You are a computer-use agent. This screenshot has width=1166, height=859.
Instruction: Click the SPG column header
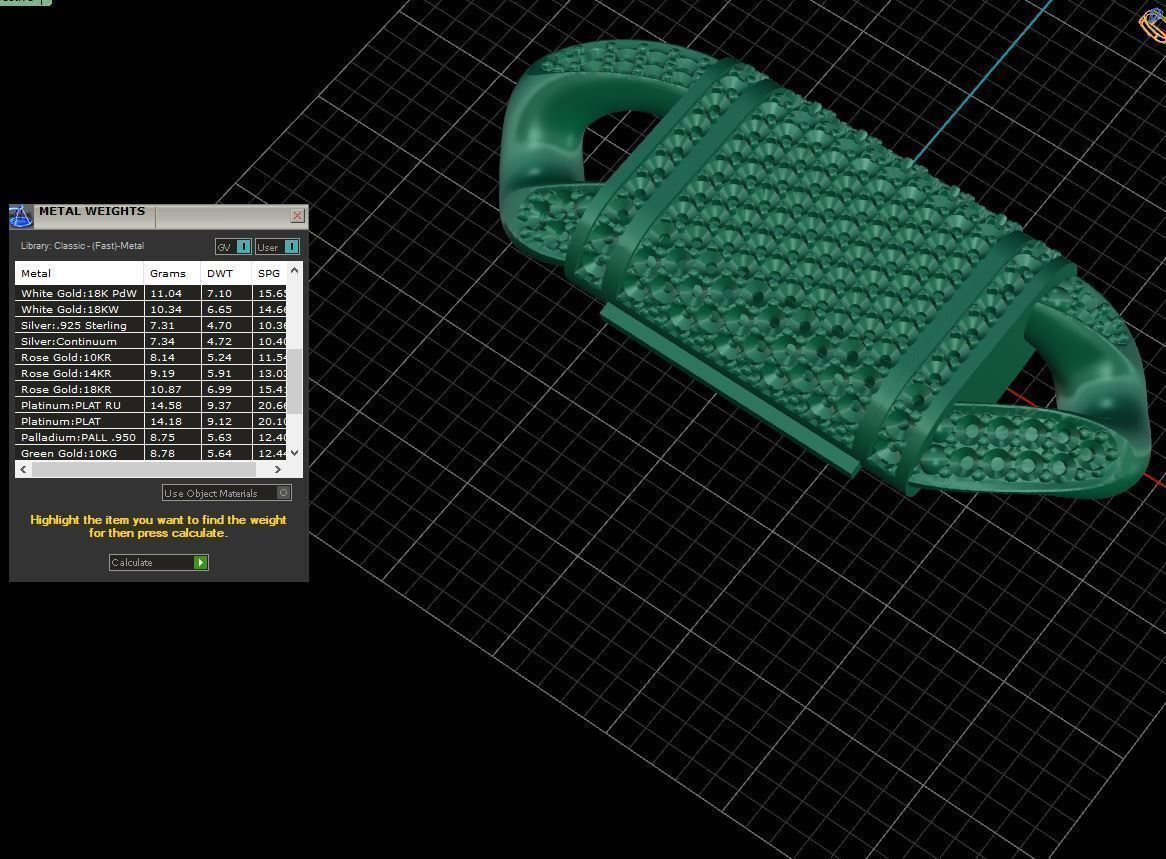[x=269, y=273]
